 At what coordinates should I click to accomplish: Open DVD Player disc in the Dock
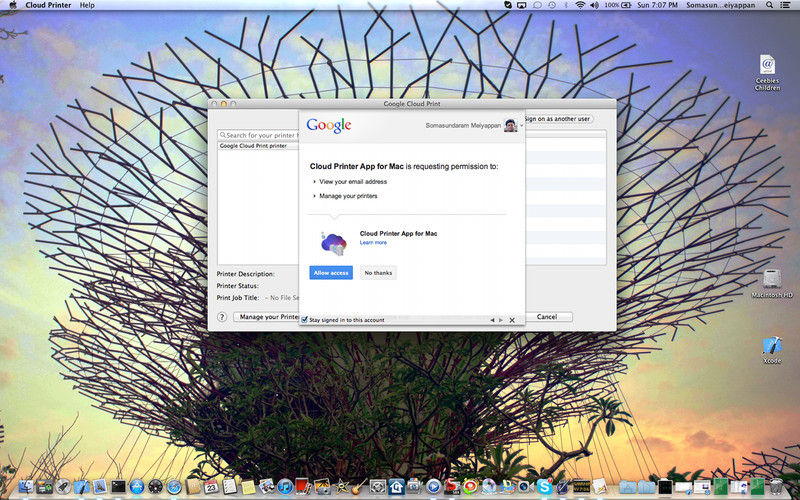point(489,486)
